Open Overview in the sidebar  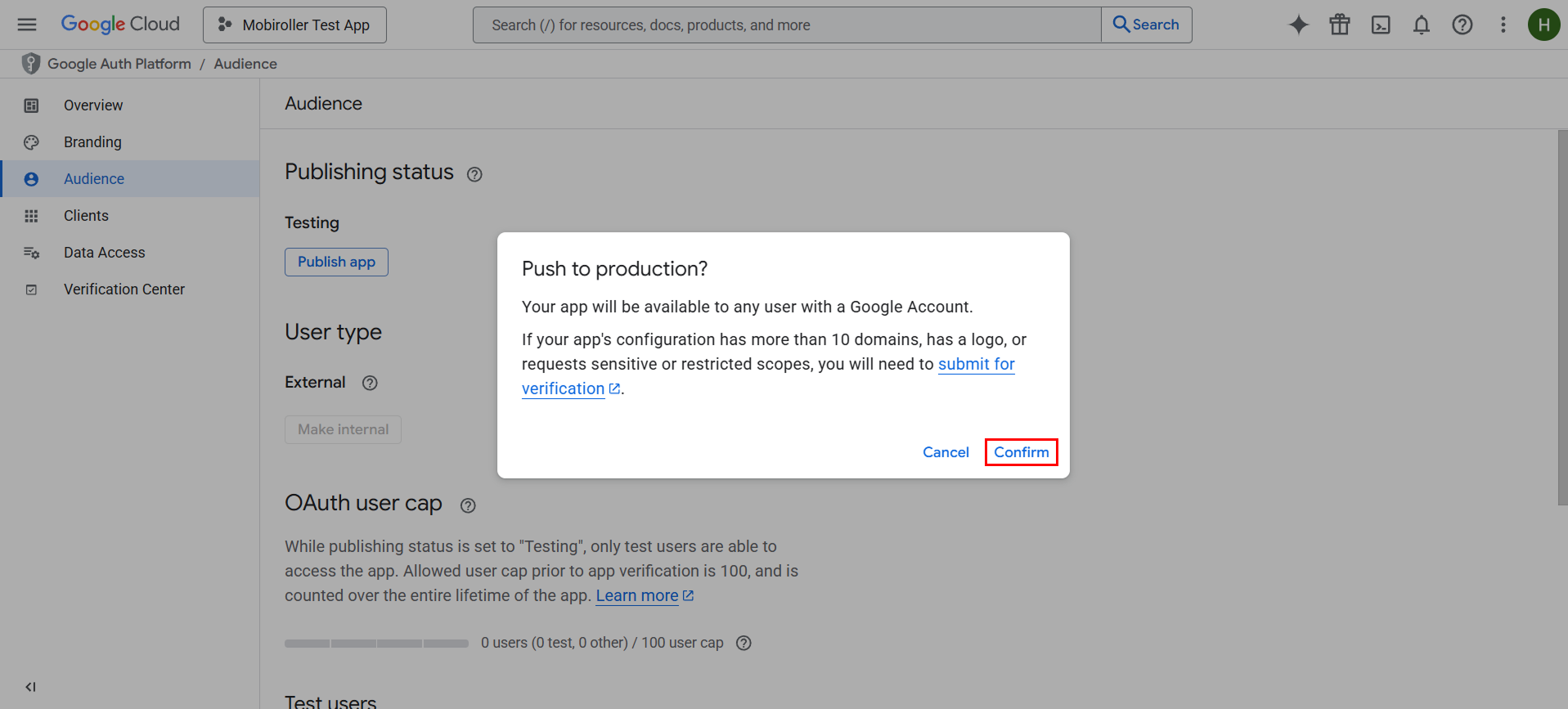tap(130, 105)
